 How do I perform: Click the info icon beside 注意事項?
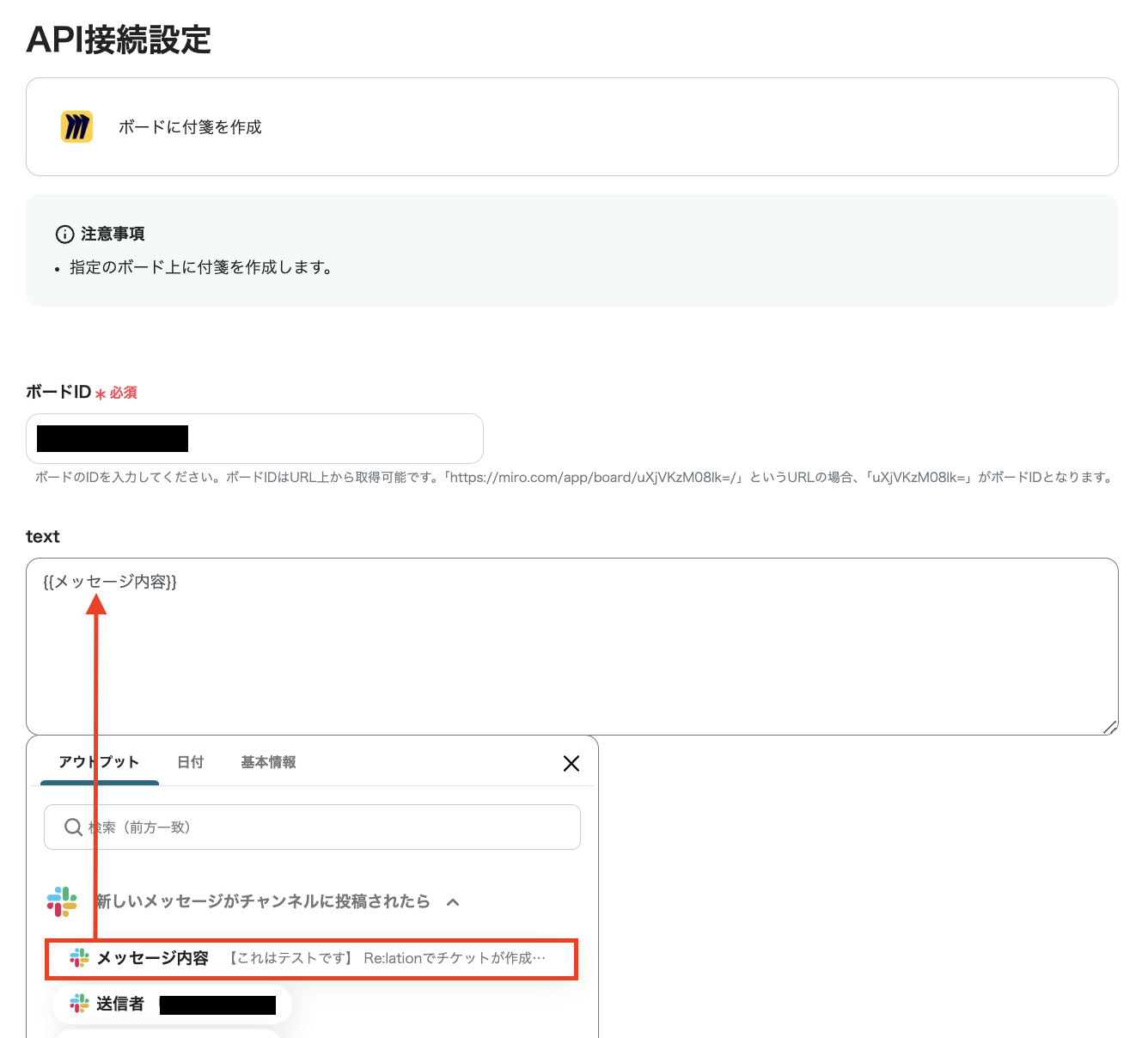64,234
